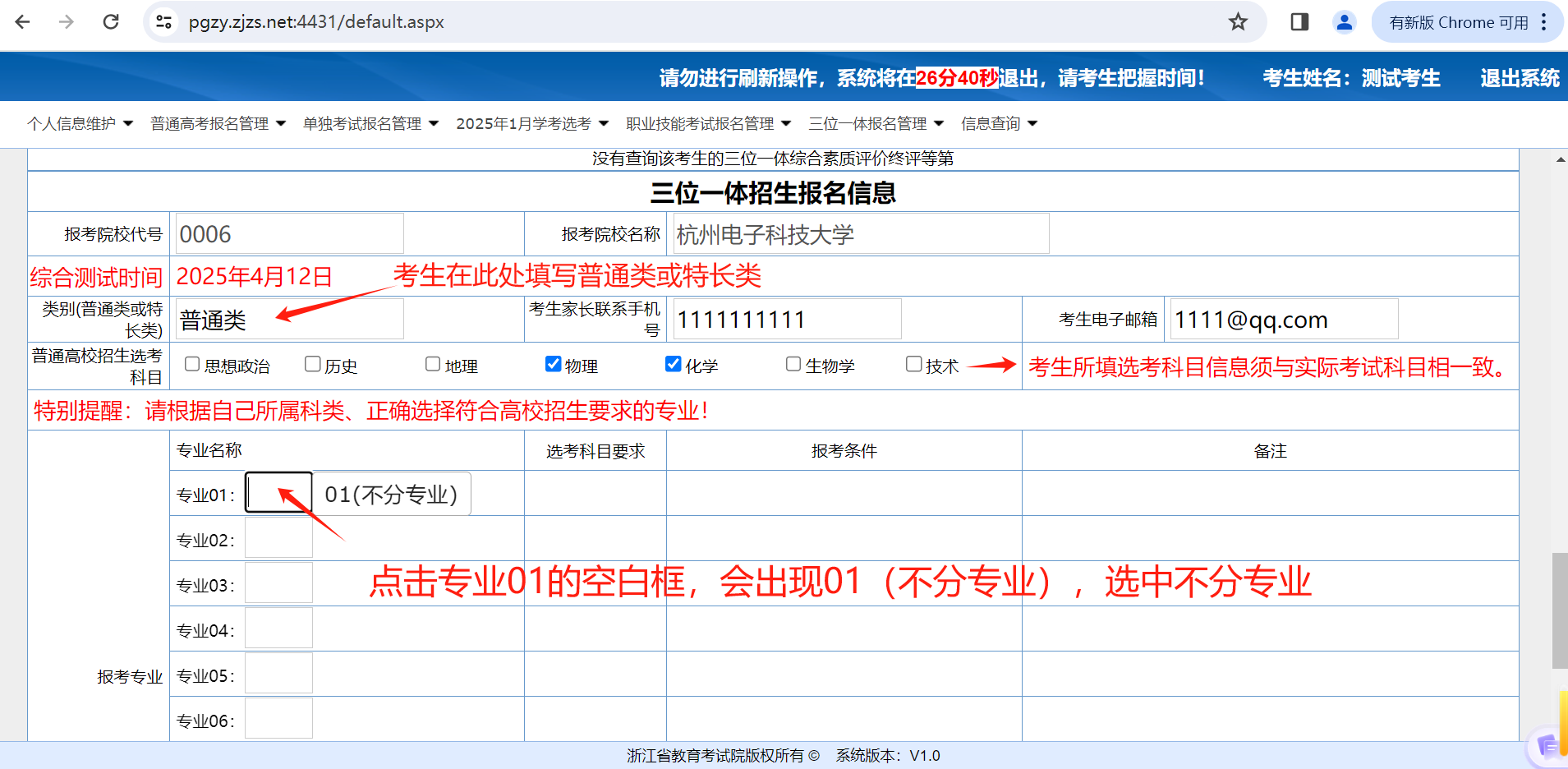
Task: Uncheck the 物理 subject checkbox
Action: (x=554, y=364)
